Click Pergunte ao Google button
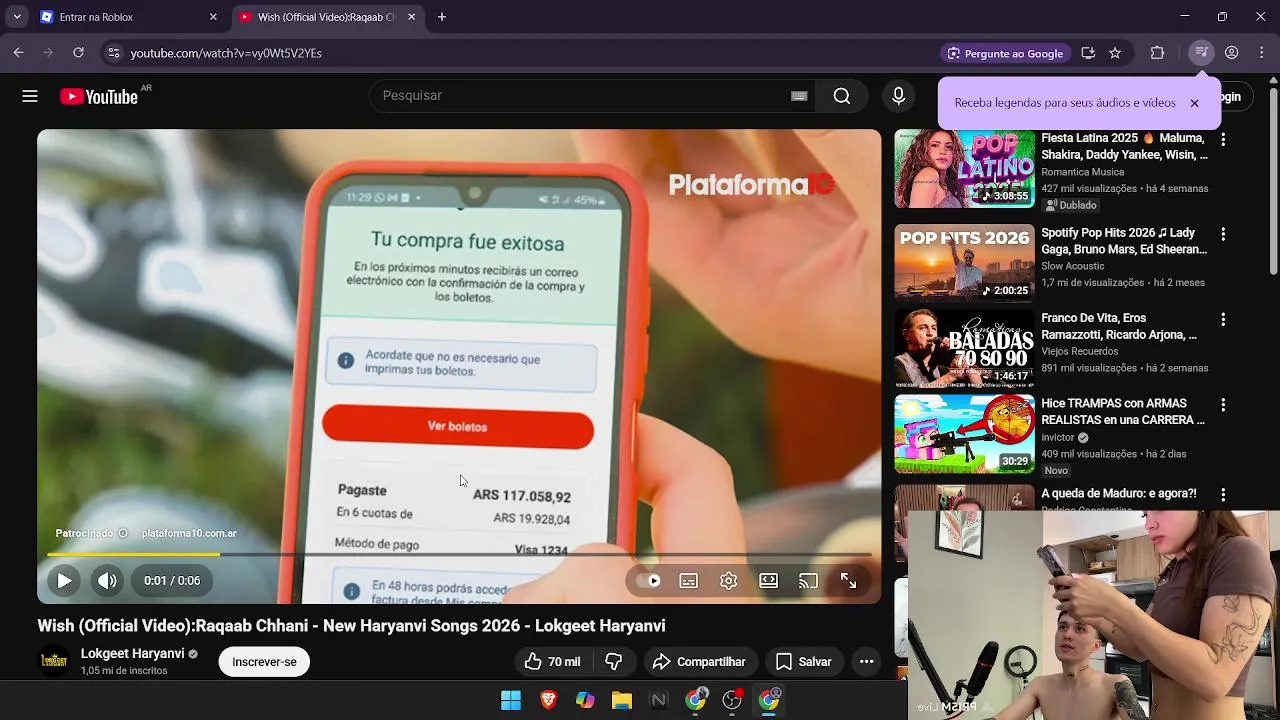This screenshot has height=720, width=1280. (x=1005, y=53)
